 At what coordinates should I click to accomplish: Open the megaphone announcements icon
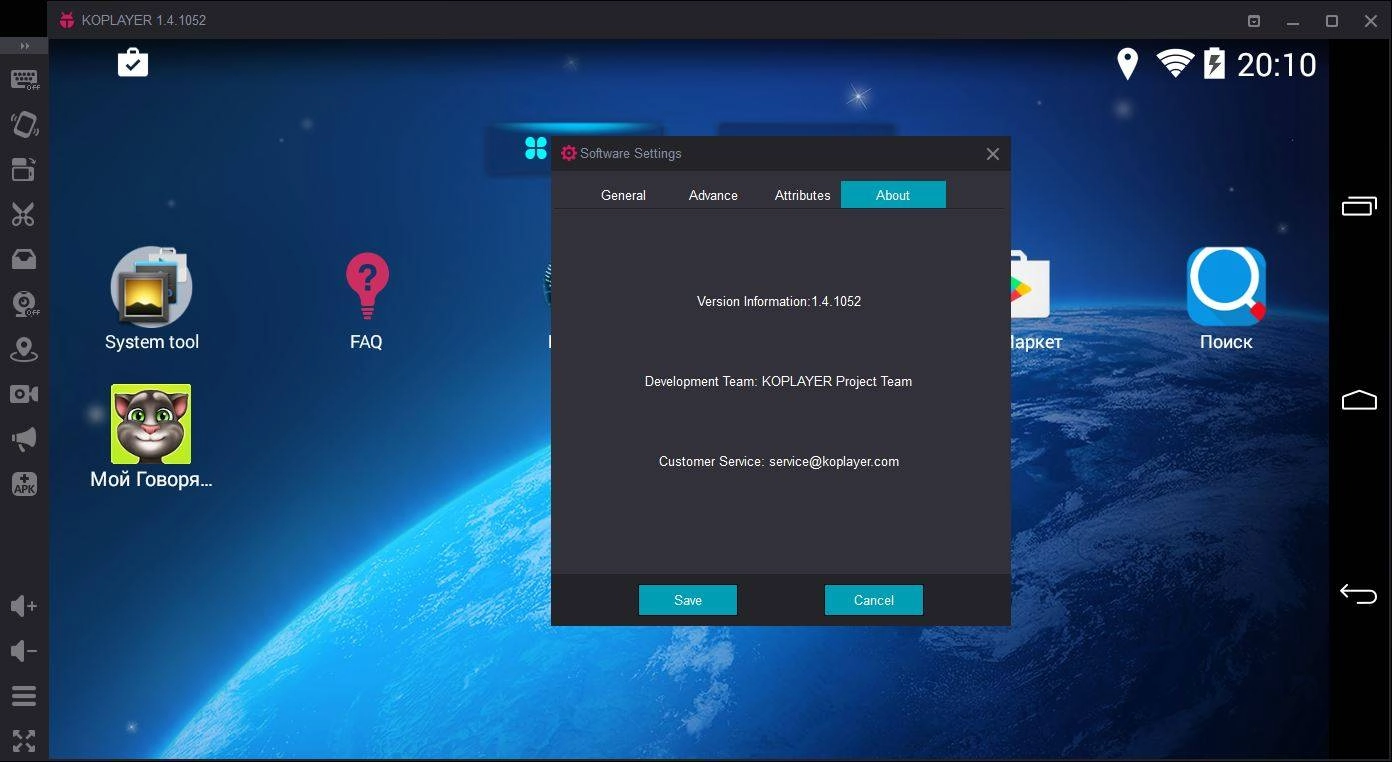coord(24,439)
